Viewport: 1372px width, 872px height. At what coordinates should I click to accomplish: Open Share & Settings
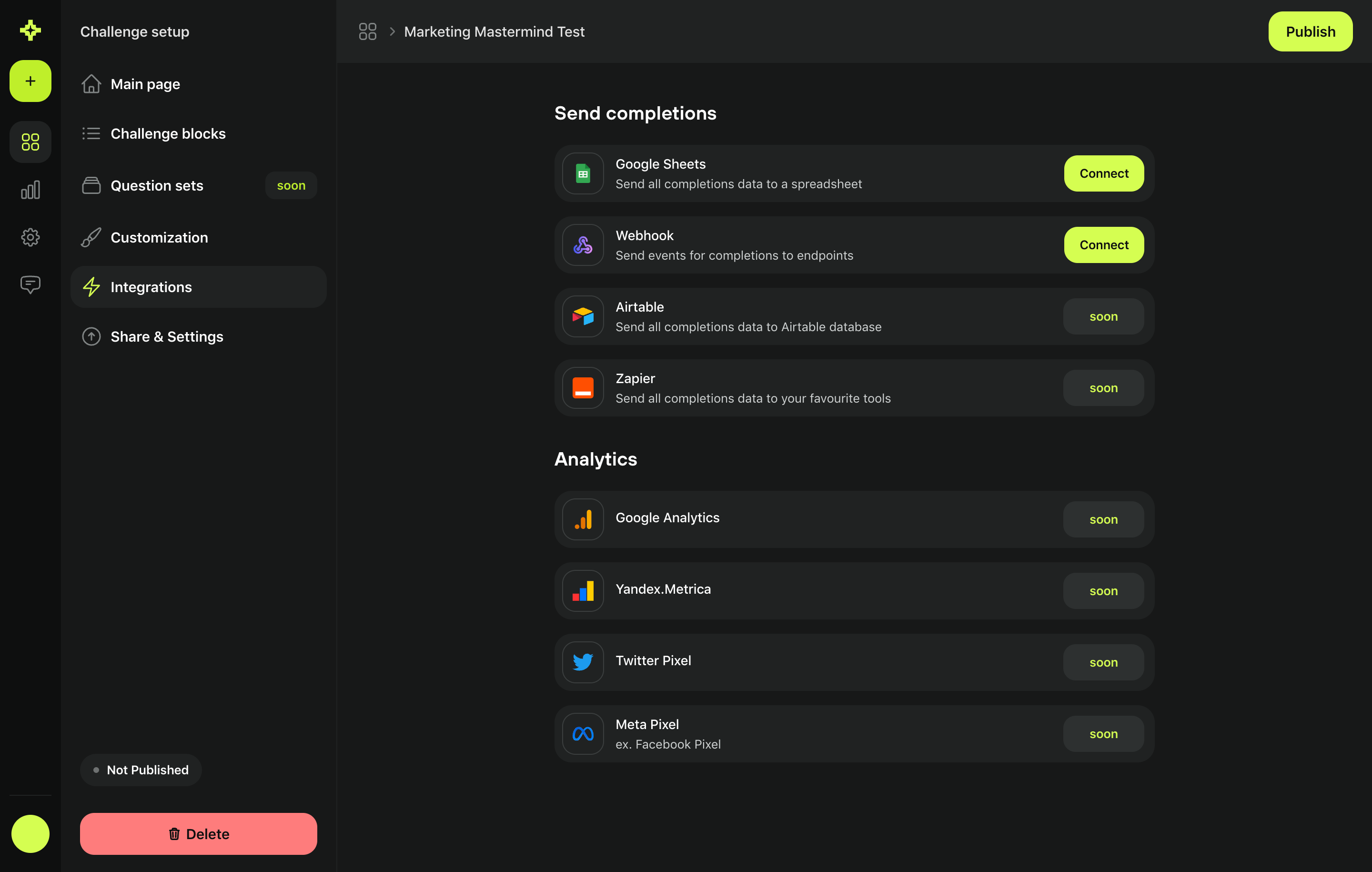(198, 337)
